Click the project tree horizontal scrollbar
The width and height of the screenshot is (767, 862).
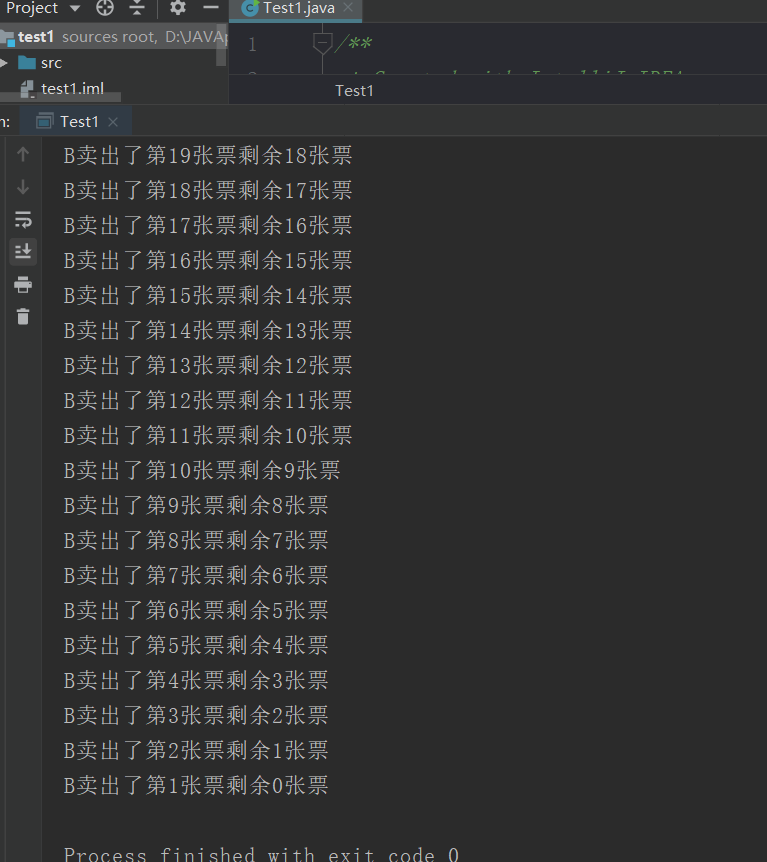pyautogui.click(x=60, y=98)
